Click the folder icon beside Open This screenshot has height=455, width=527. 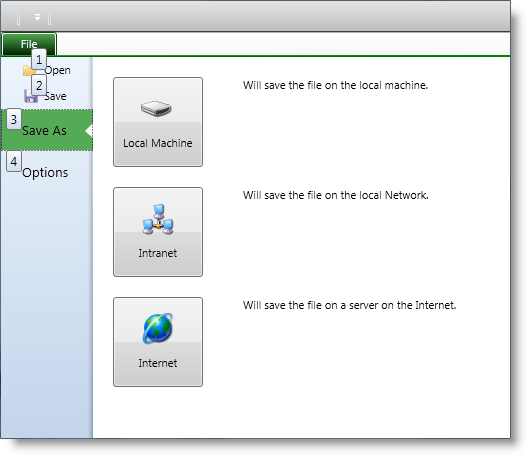(x=30, y=70)
